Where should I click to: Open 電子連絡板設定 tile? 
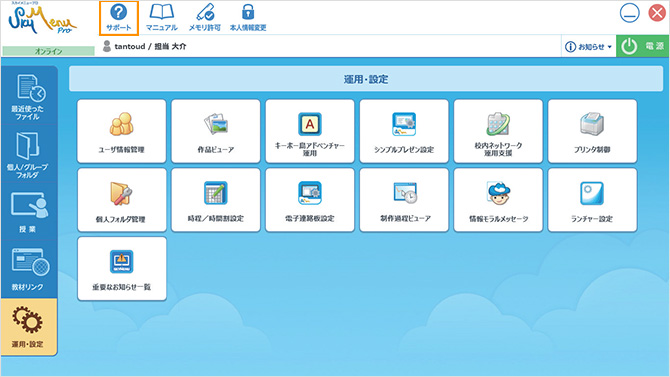[x=310, y=200]
